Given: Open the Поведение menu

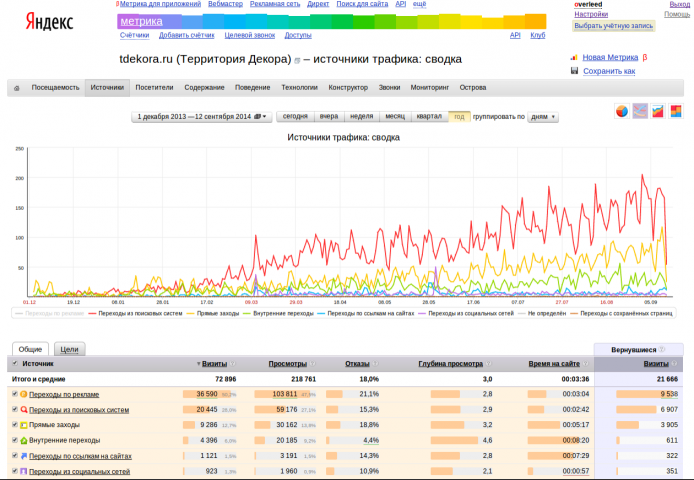Looking at the screenshot, I should (x=252, y=88).
